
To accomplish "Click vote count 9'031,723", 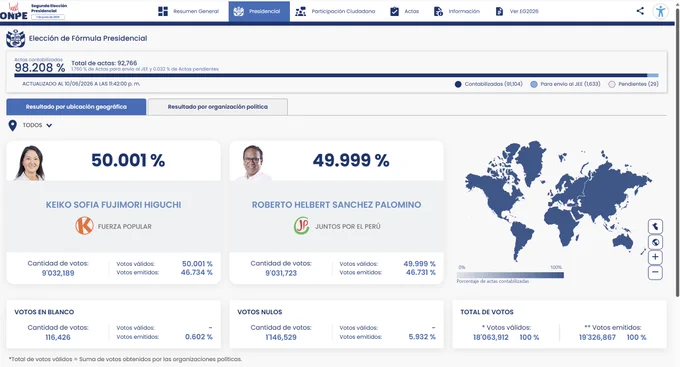I will 281,273.
